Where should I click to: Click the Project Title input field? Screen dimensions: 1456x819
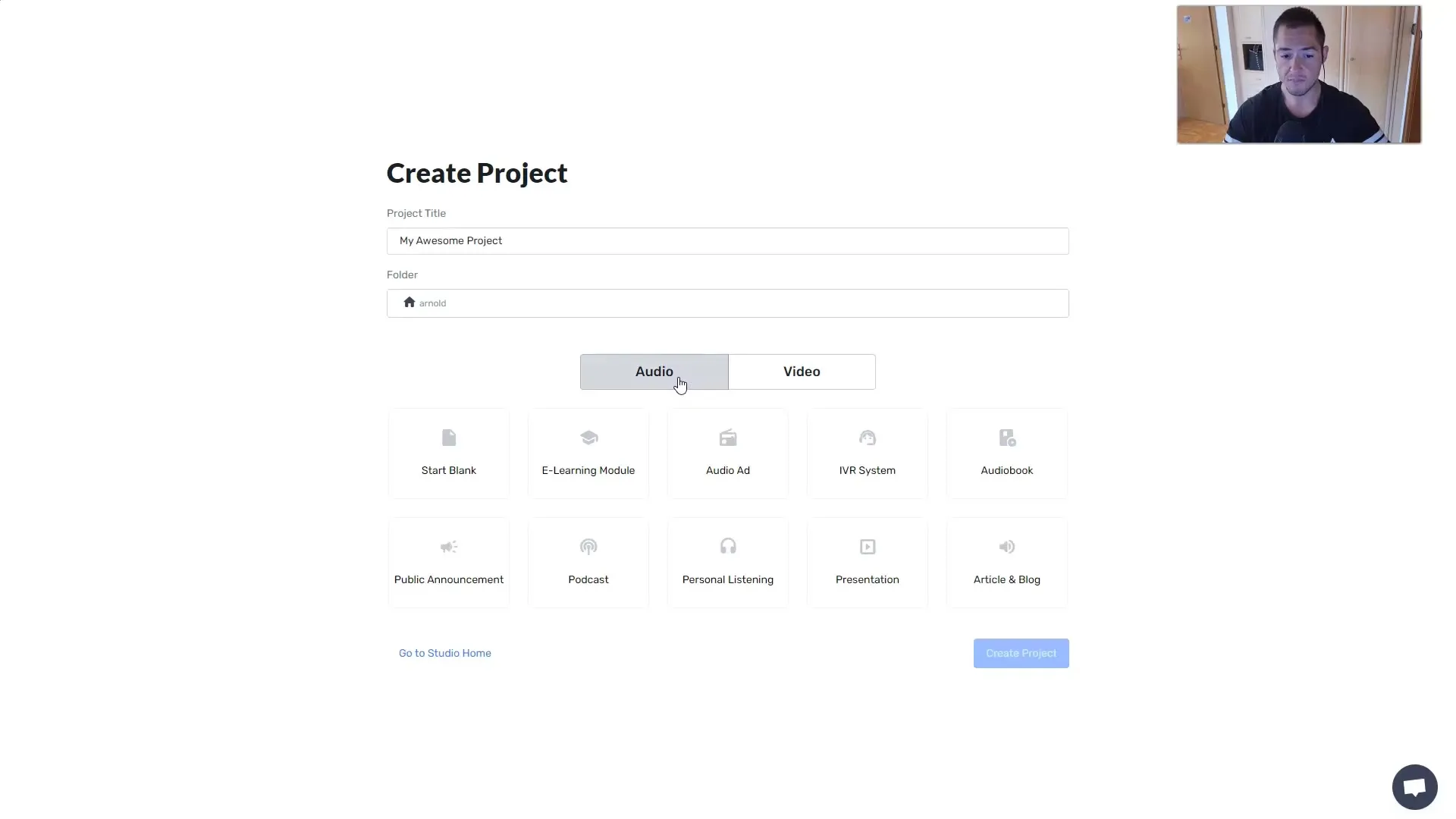click(728, 240)
